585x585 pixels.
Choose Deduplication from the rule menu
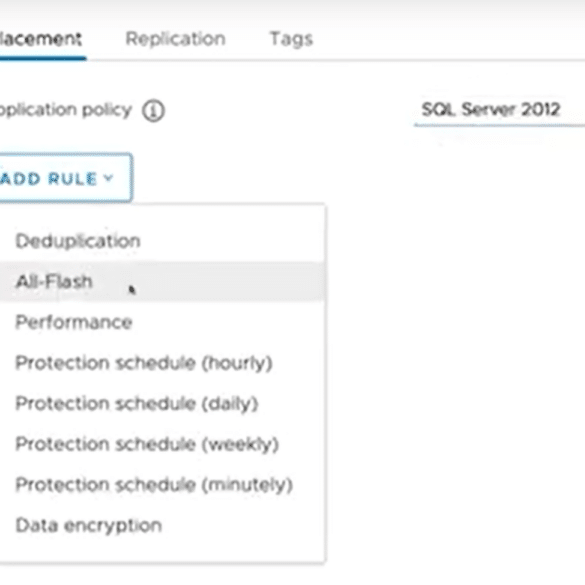click(x=162, y=241)
